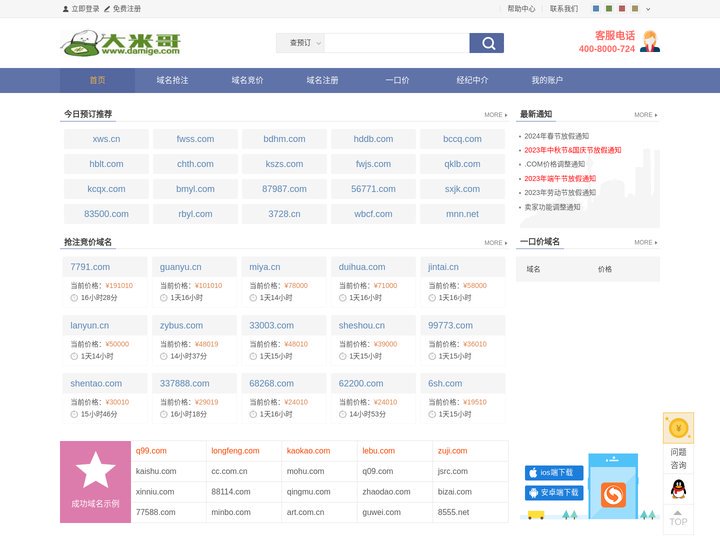This screenshot has height=540, width=720.
Task: Open 2023年中秋节&国庆节放假通知 notice
Action: tap(573, 150)
